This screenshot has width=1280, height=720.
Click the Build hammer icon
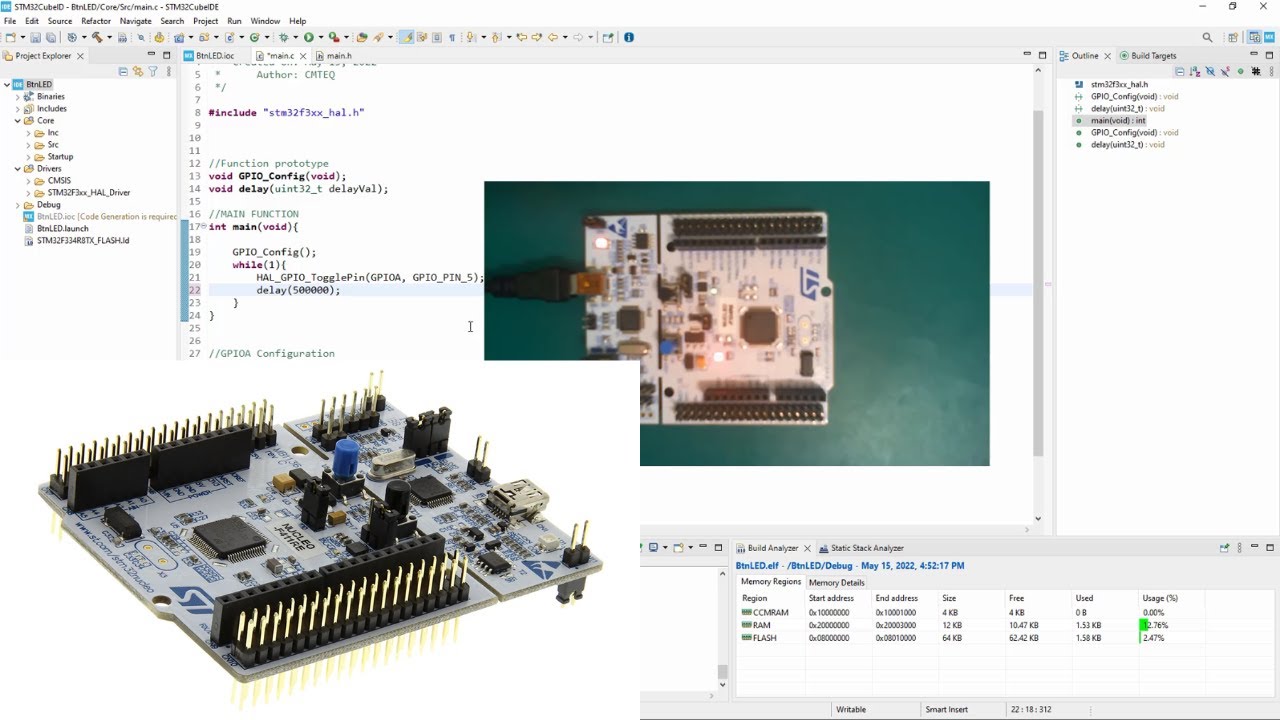tap(97, 38)
